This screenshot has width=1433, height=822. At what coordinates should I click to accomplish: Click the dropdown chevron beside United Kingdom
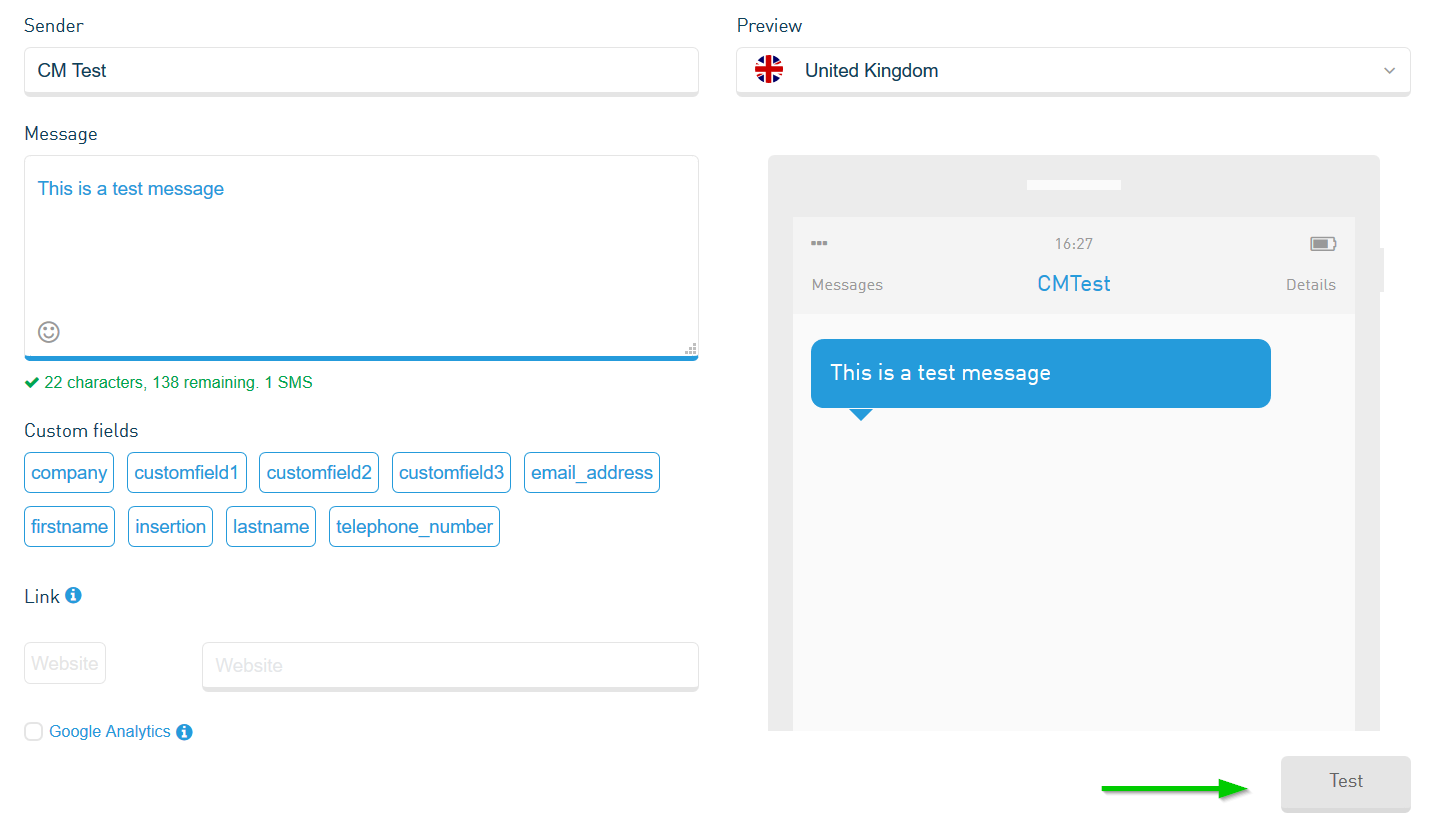(1389, 71)
